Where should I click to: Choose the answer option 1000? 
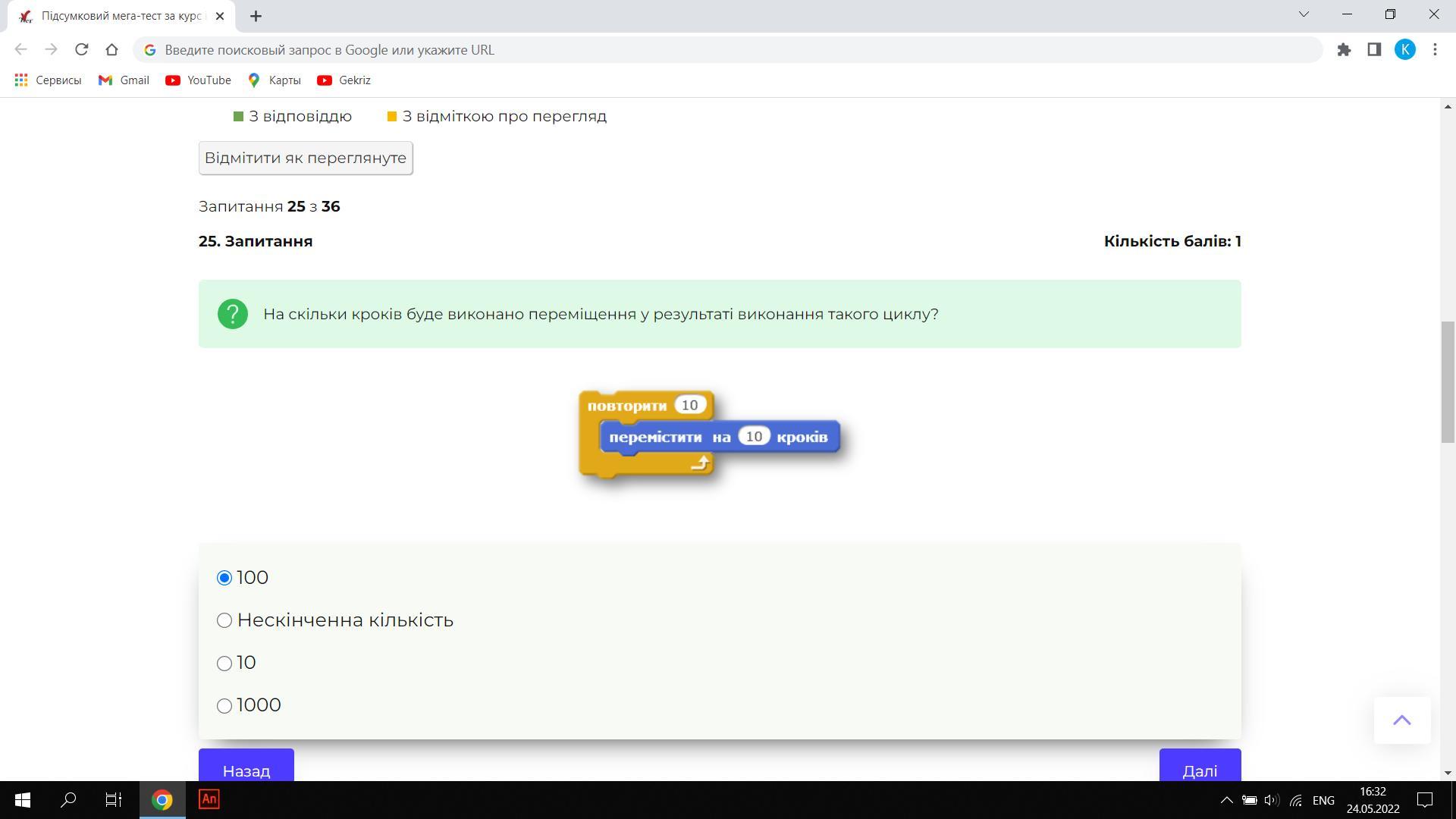click(x=224, y=706)
